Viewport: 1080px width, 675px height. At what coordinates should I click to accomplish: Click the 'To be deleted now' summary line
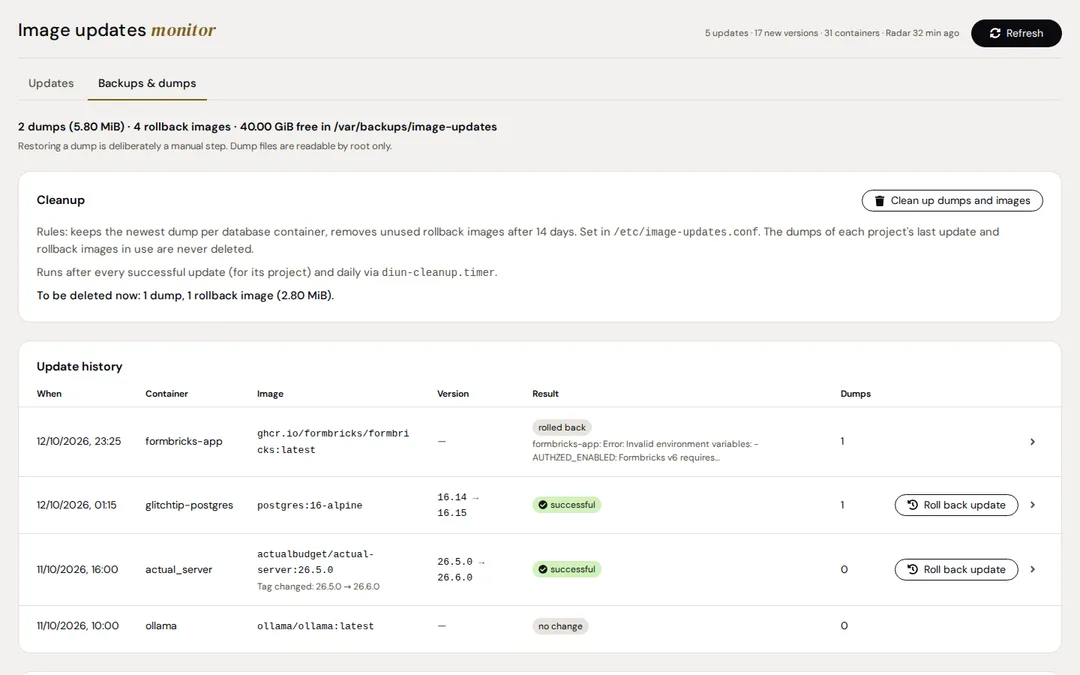click(185, 295)
